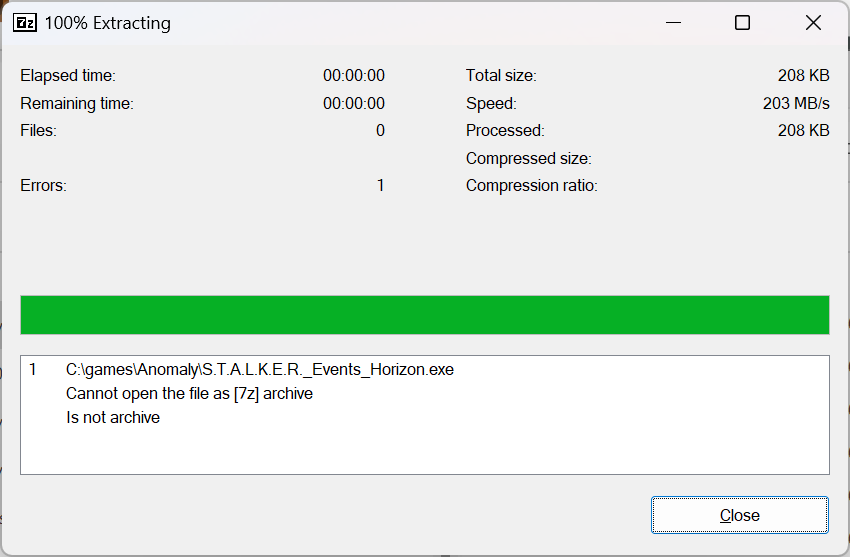Viewport: 850px width, 557px height.
Task: Click the Errors count value 1
Action: pos(381,185)
